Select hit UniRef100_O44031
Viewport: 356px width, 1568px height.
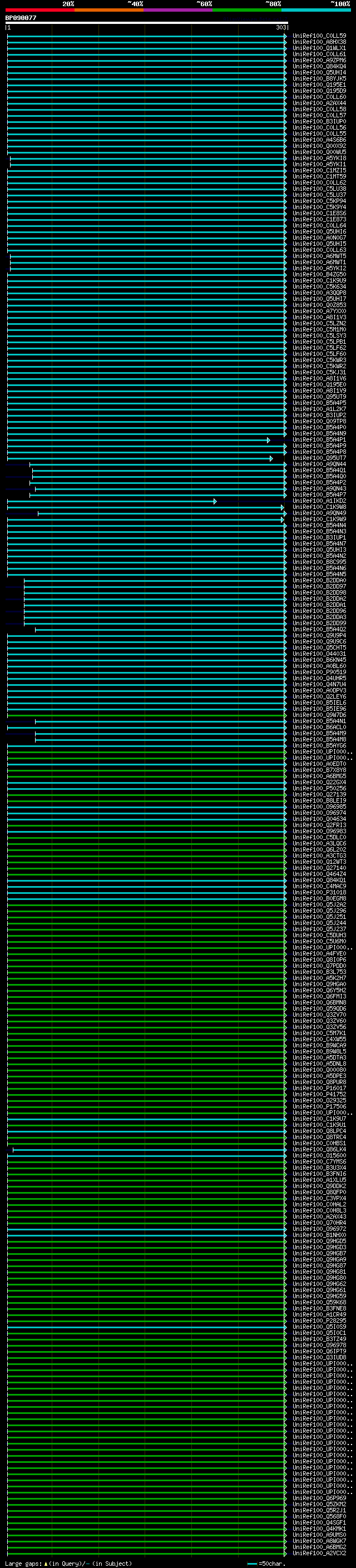pos(319,654)
